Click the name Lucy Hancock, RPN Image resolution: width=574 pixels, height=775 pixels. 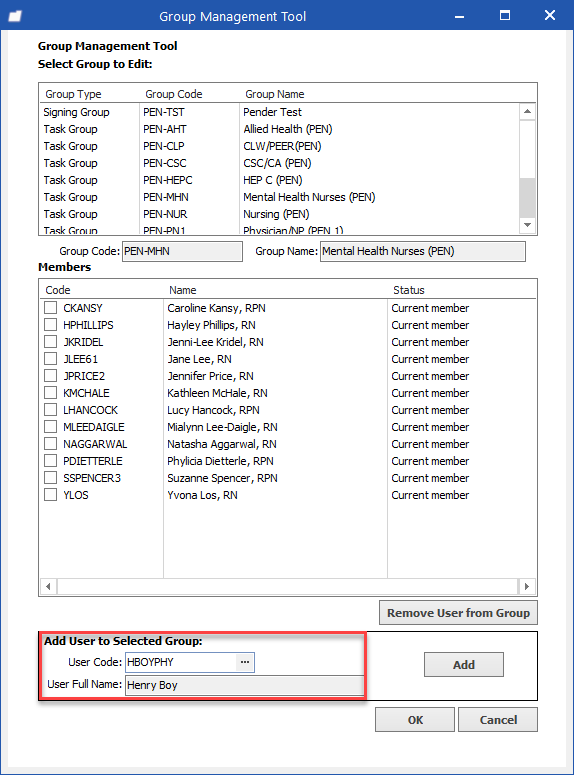[x=213, y=410]
